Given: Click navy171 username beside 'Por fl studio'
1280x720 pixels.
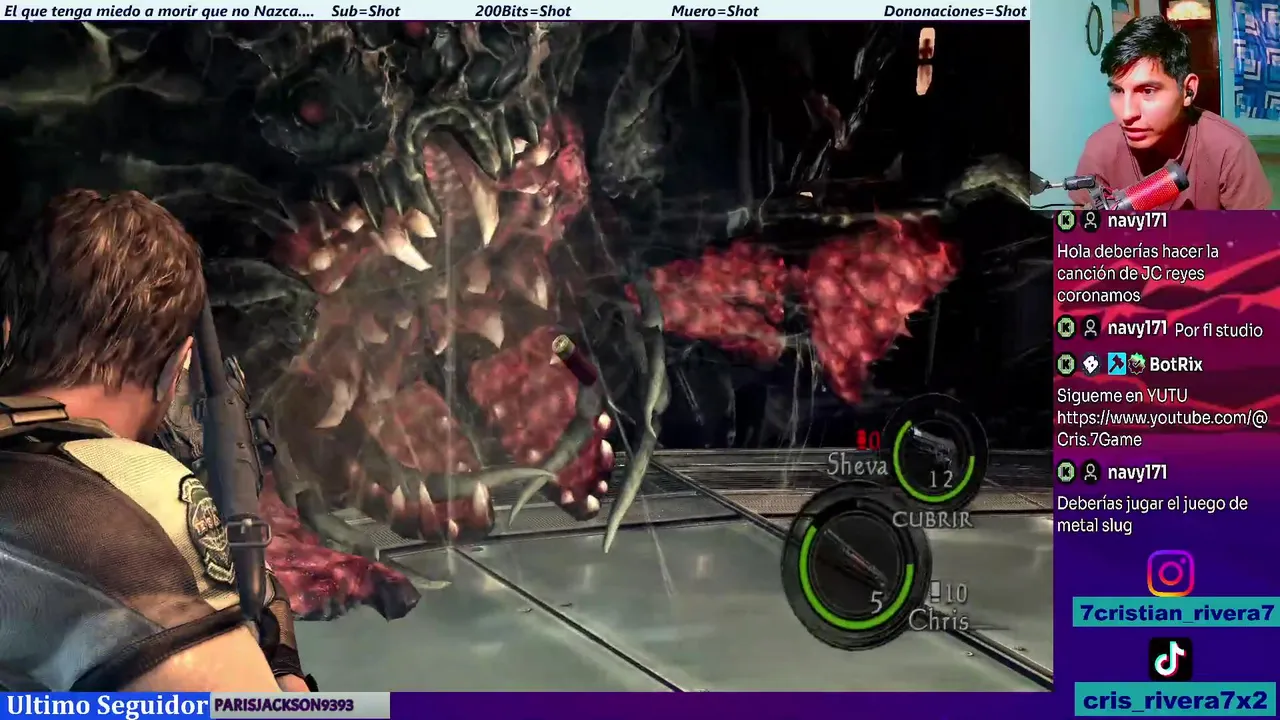Looking at the screenshot, I should tap(1137, 328).
